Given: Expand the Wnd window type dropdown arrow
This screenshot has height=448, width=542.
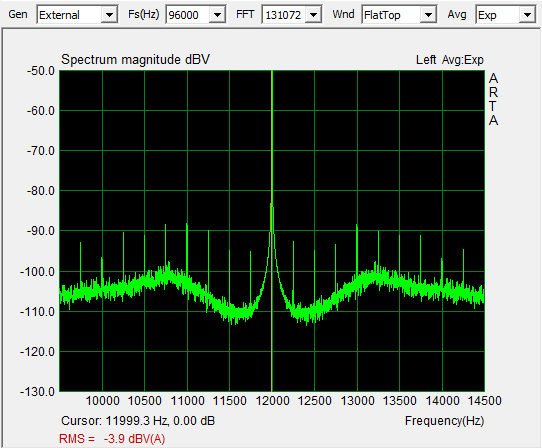Looking at the screenshot, I should (428, 15).
